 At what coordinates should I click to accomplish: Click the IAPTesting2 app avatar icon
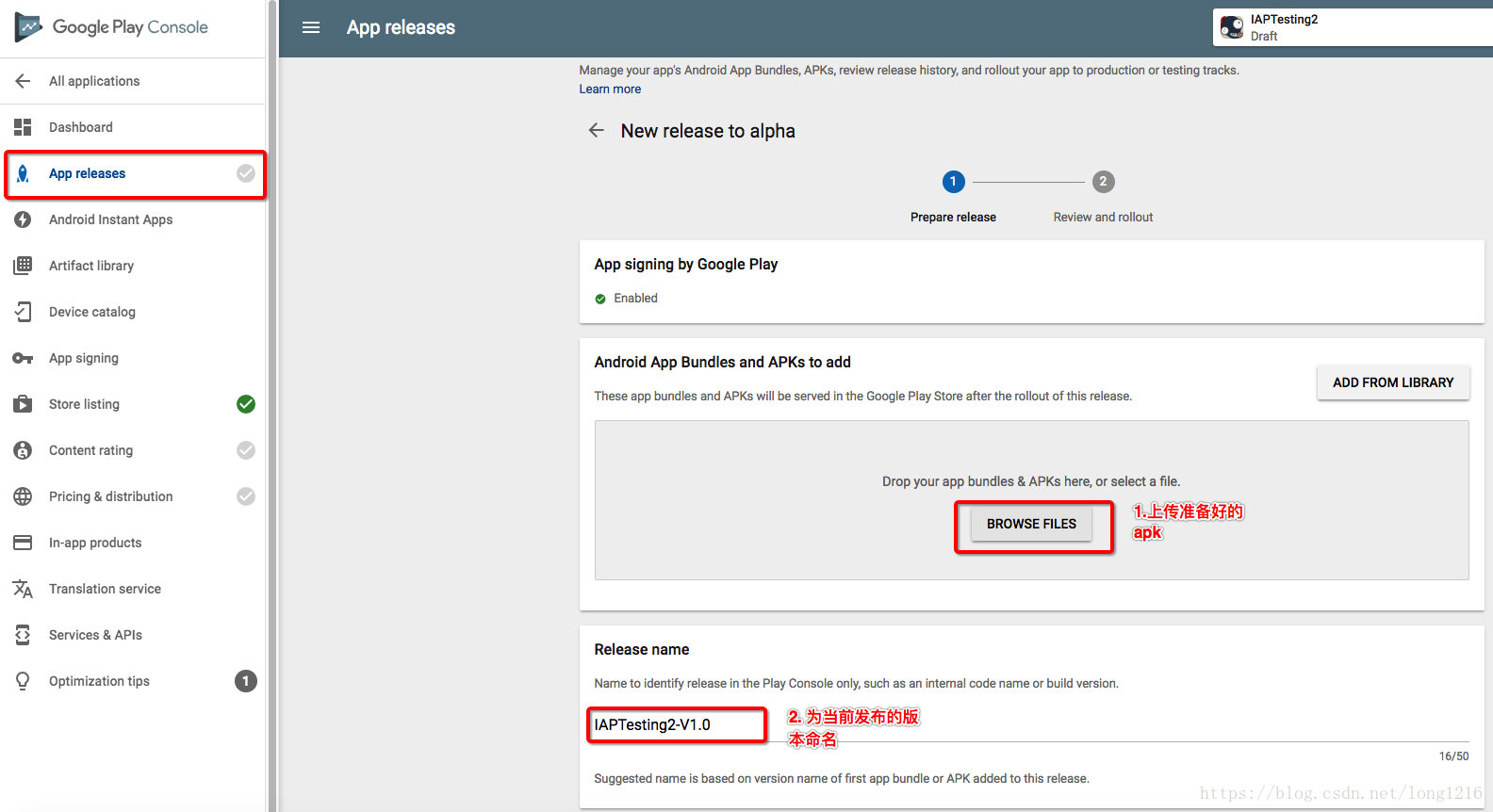(1232, 27)
